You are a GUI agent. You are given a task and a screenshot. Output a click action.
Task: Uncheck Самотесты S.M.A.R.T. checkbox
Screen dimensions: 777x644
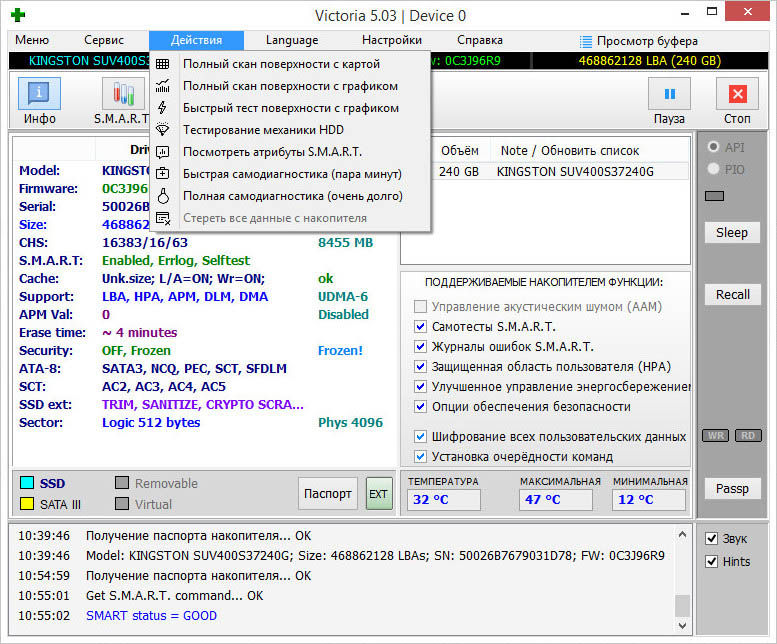point(421,327)
